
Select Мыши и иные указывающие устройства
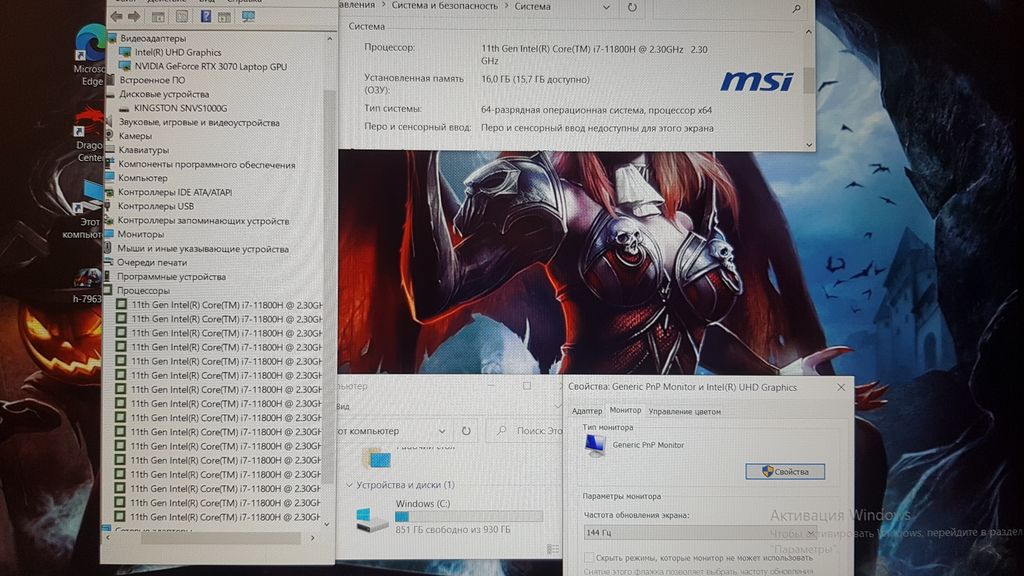pyautogui.click(x=202, y=248)
